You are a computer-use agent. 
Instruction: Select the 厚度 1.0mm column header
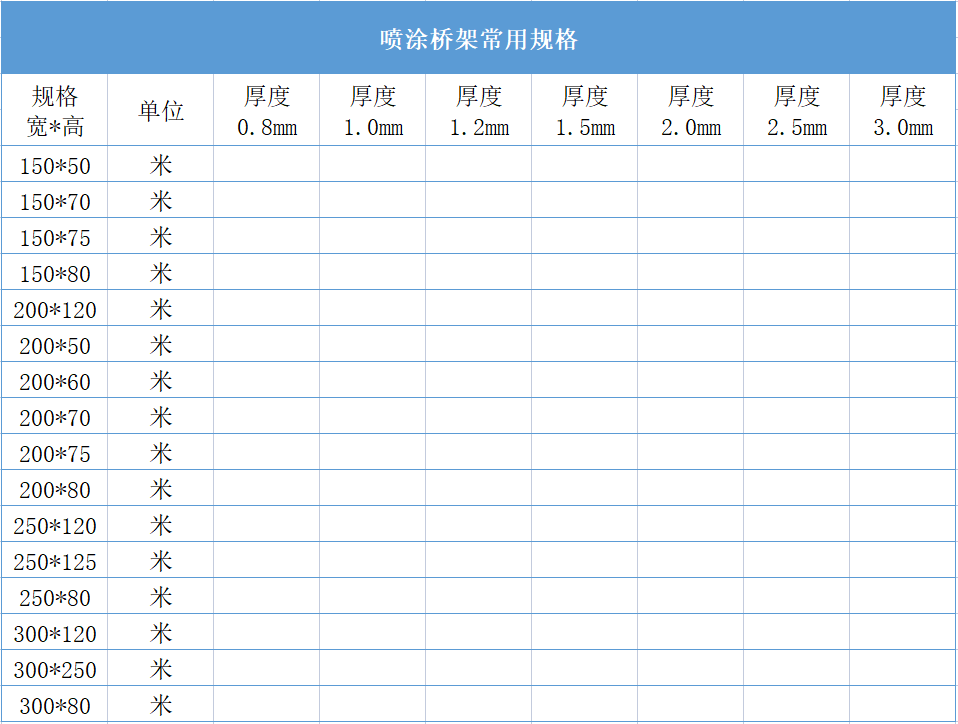click(x=372, y=108)
